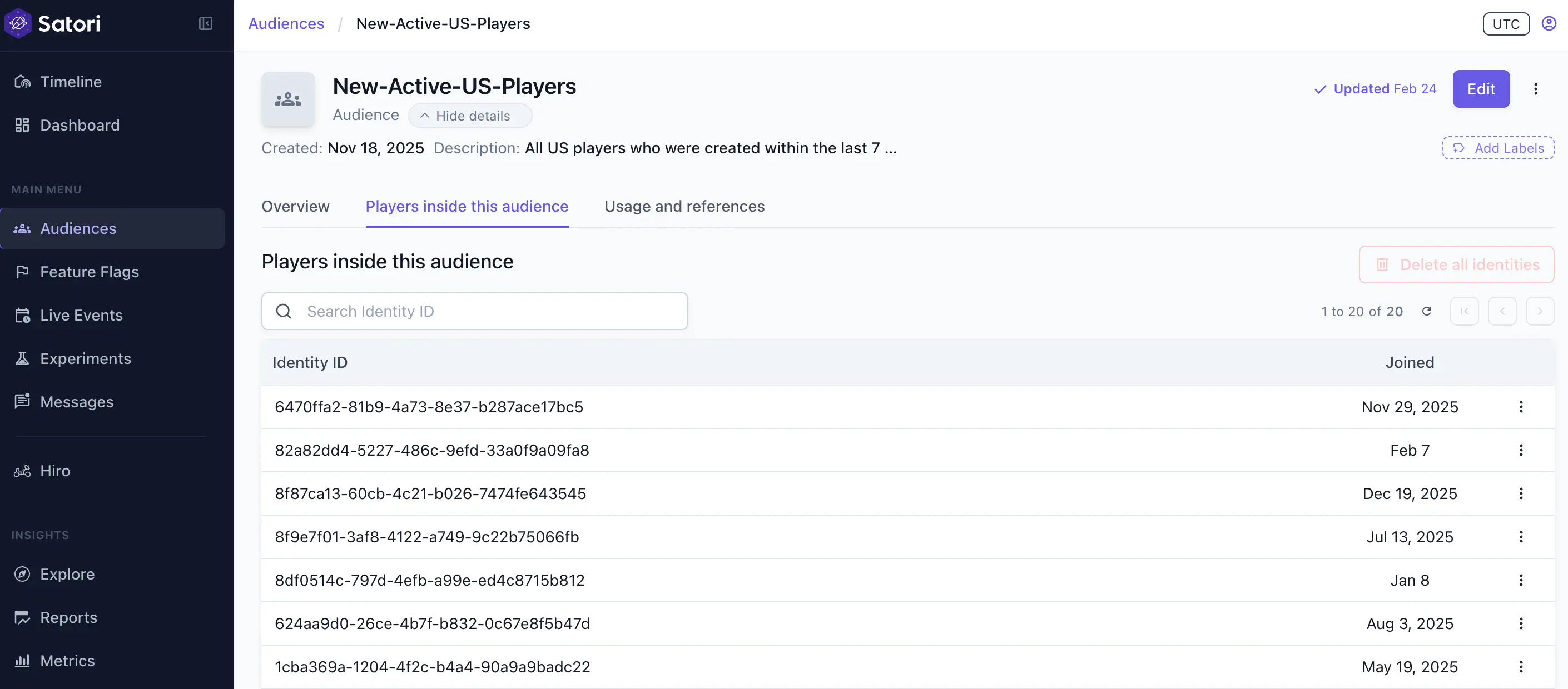This screenshot has width=1568, height=689.
Task: Toggle the sidebar collapse control
Action: tap(206, 23)
